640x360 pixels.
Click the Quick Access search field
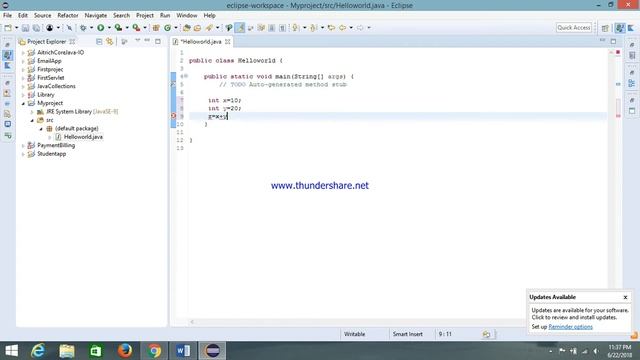(573, 28)
